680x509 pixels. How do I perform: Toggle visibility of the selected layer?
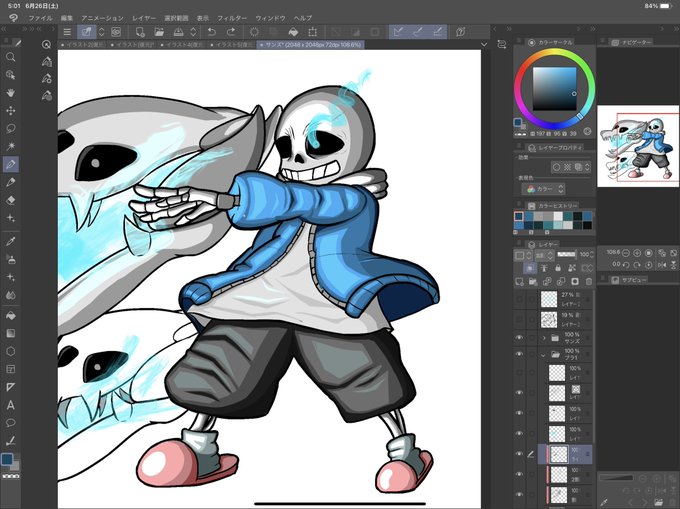point(519,454)
